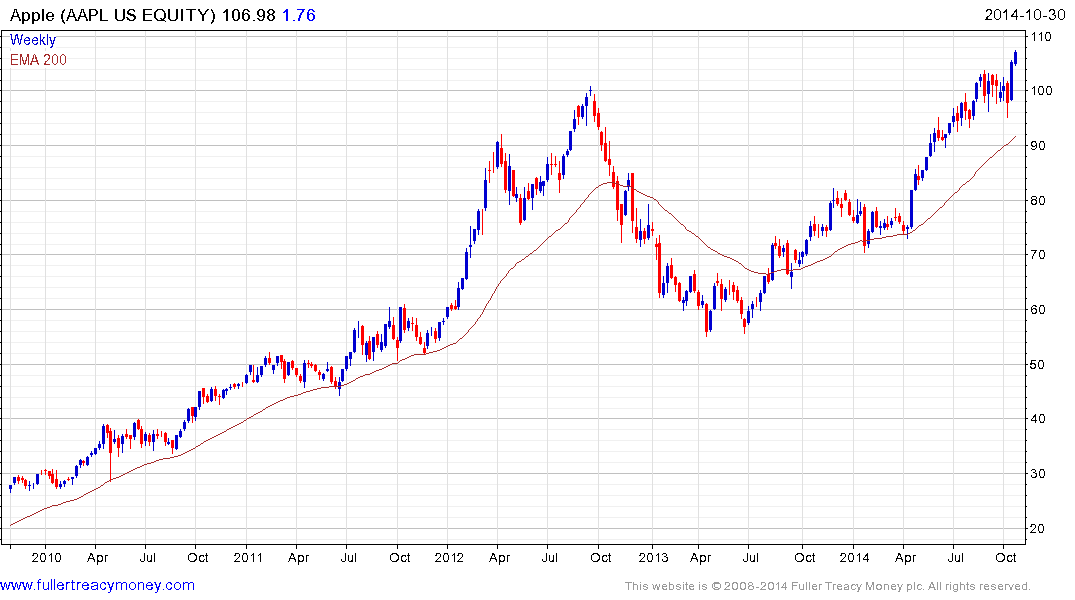Open the www.fullertreacymoney.com link
Viewport: 1075px width, 600px height.
(97, 585)
